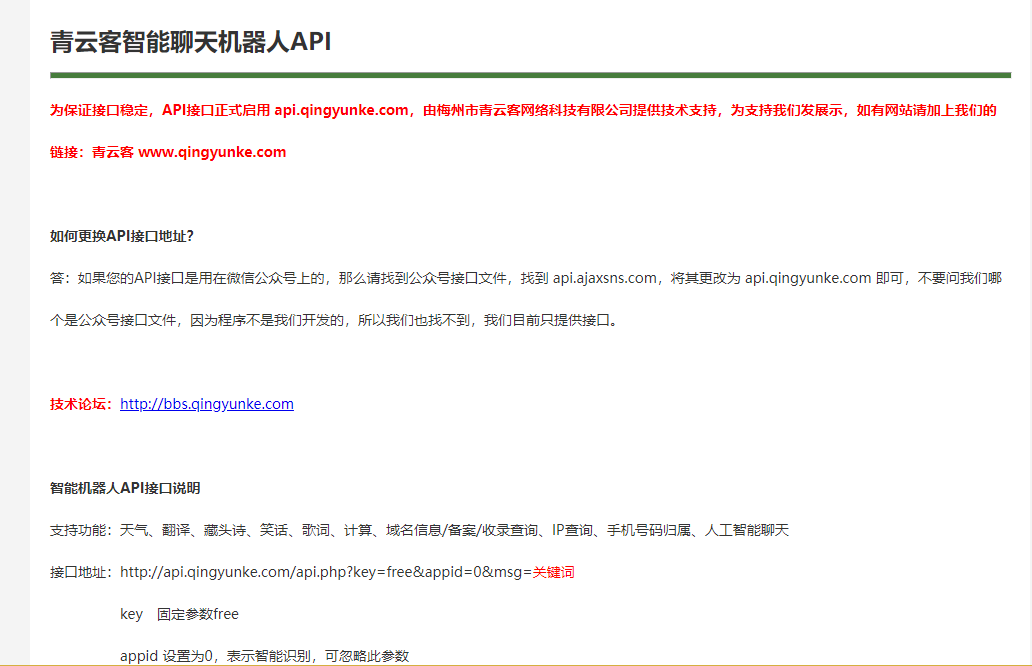Viewport: 1032px width, 666px height.
Task: Click the line appid 设置为0,表示智能识别
Action: coord(265,656)
